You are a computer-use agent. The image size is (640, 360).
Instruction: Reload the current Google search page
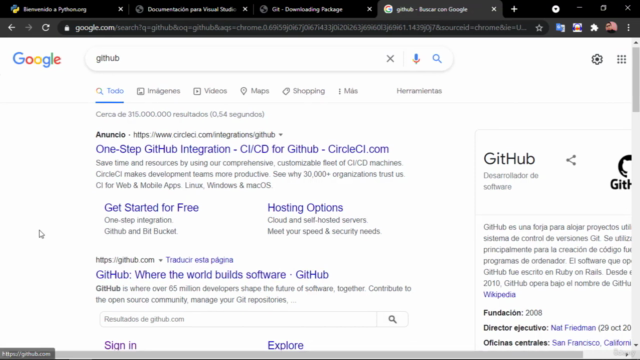46,28
